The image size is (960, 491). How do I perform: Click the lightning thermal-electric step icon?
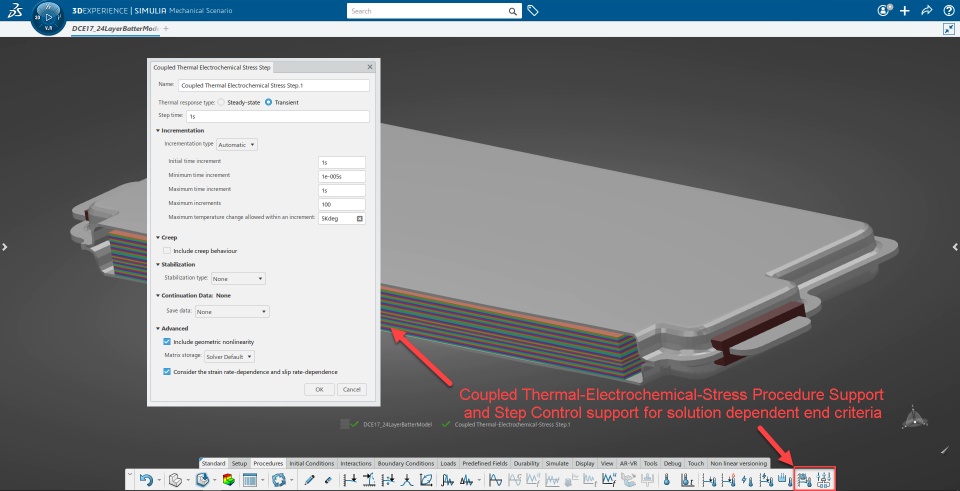(747, 481)
